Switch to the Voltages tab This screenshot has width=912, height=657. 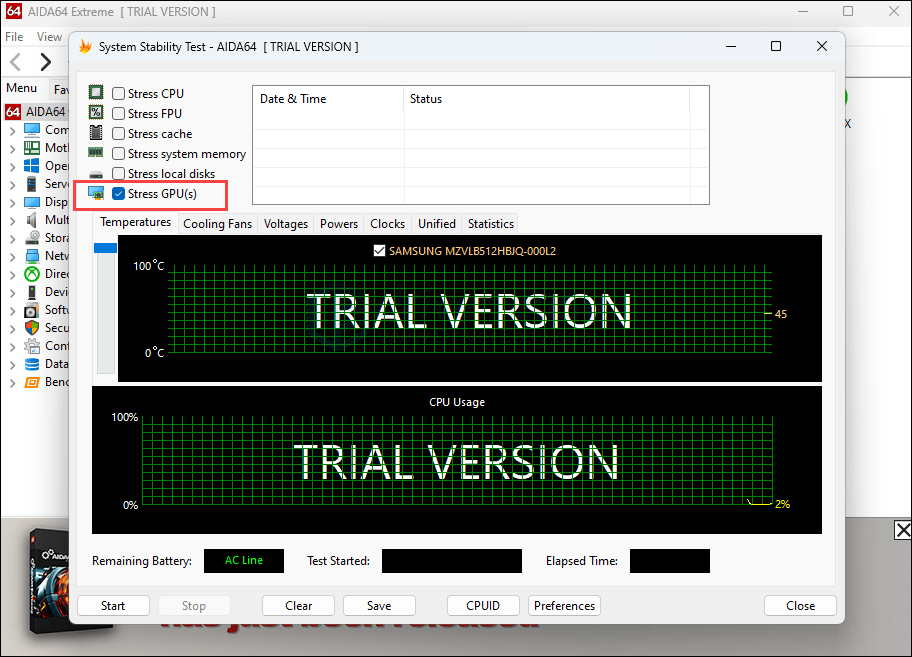[x=285, y=223]
